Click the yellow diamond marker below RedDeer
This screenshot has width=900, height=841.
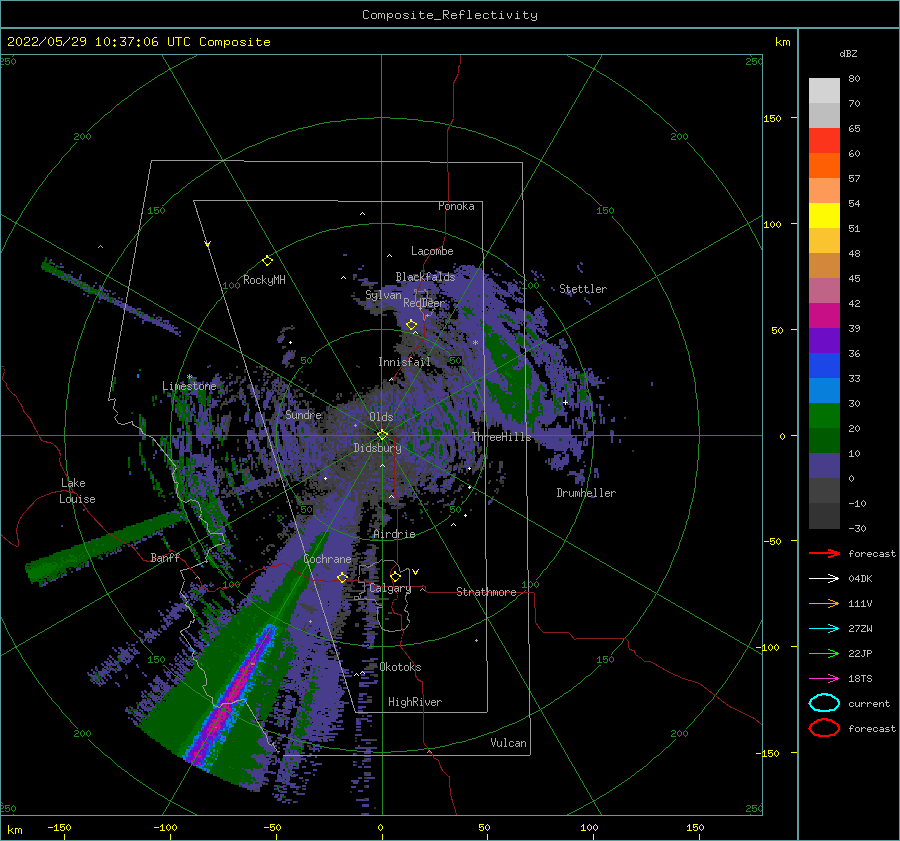[411, 325]
